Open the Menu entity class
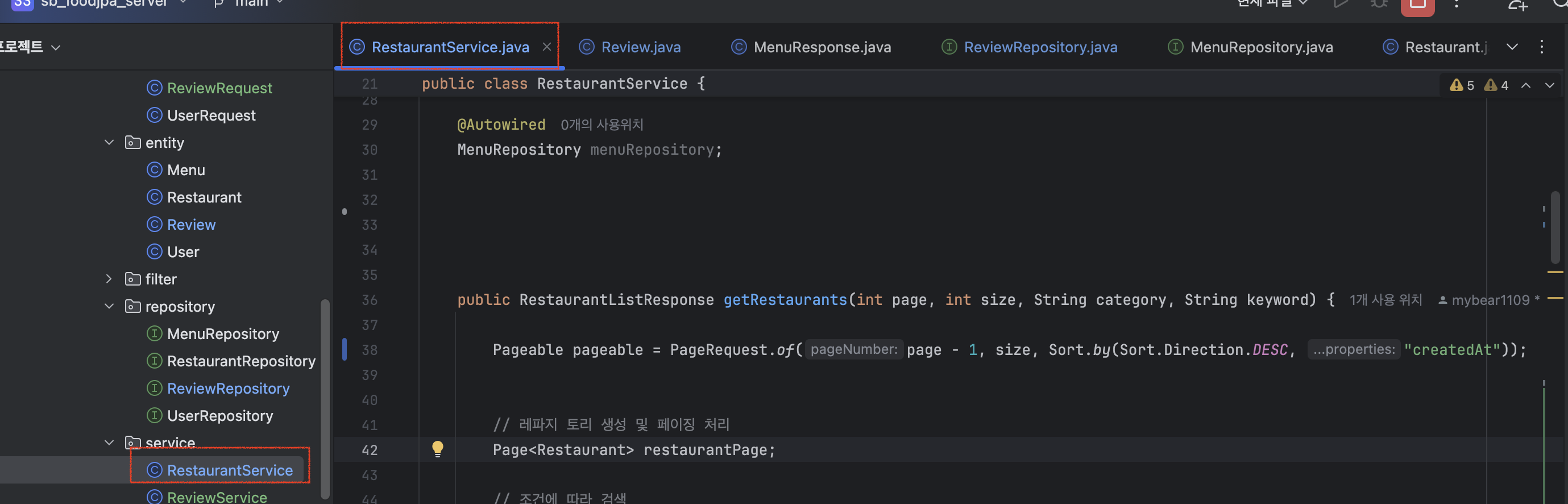1568x504 pixels. (186, 170)
